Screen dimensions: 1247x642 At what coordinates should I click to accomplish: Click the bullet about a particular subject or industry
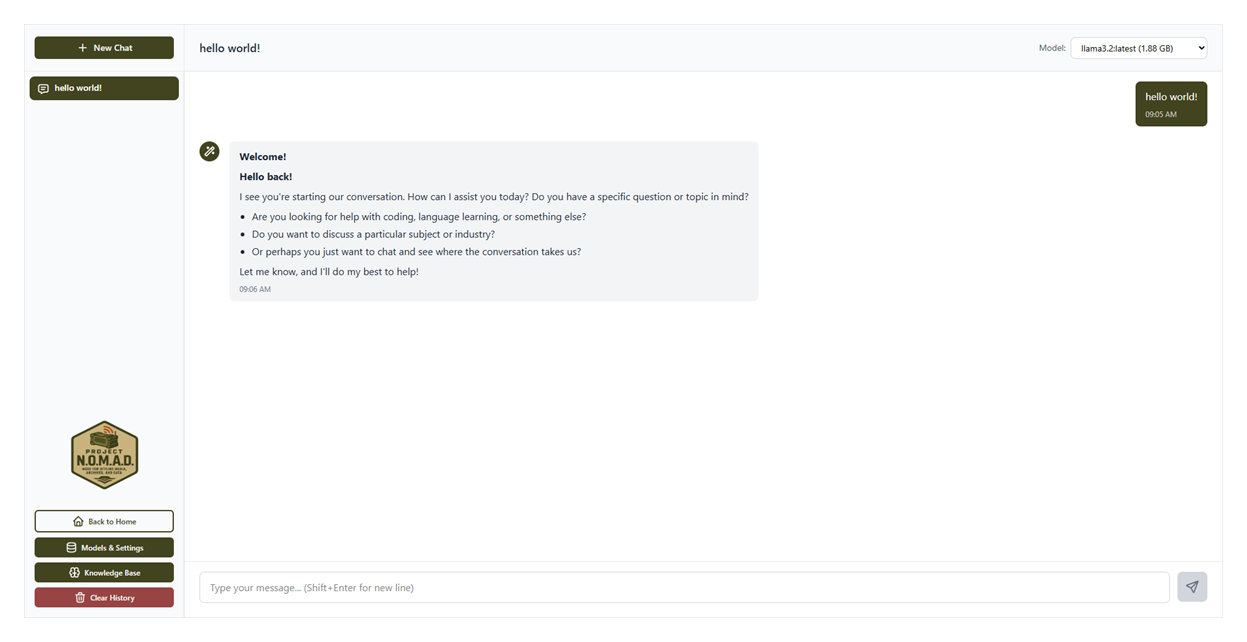pyautogui.click(x=373, y=234)
